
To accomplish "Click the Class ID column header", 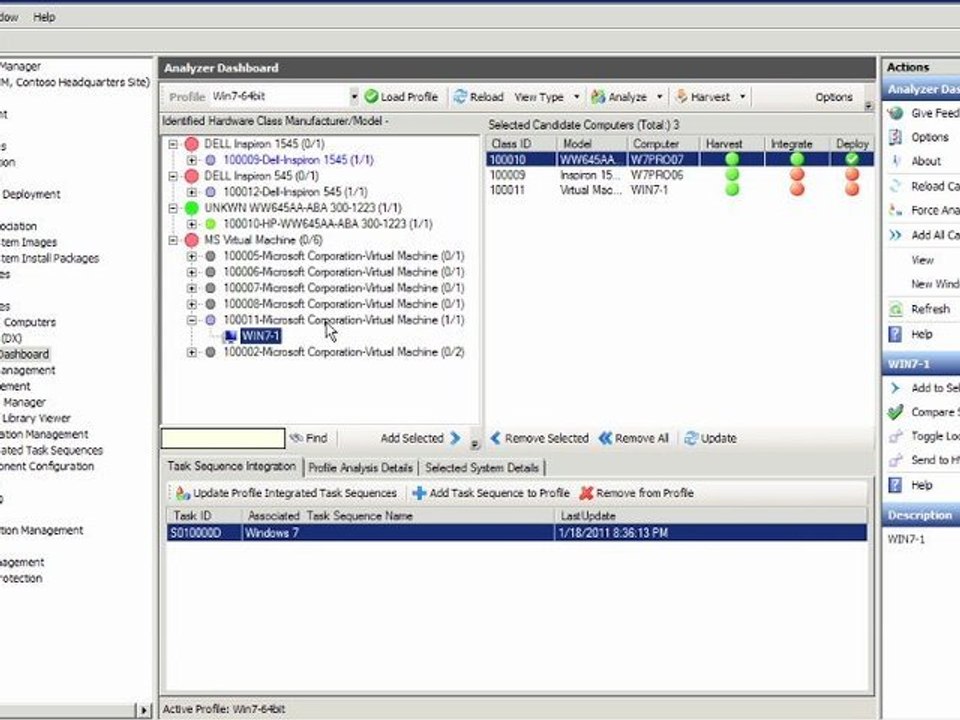I will coord(520,144).
